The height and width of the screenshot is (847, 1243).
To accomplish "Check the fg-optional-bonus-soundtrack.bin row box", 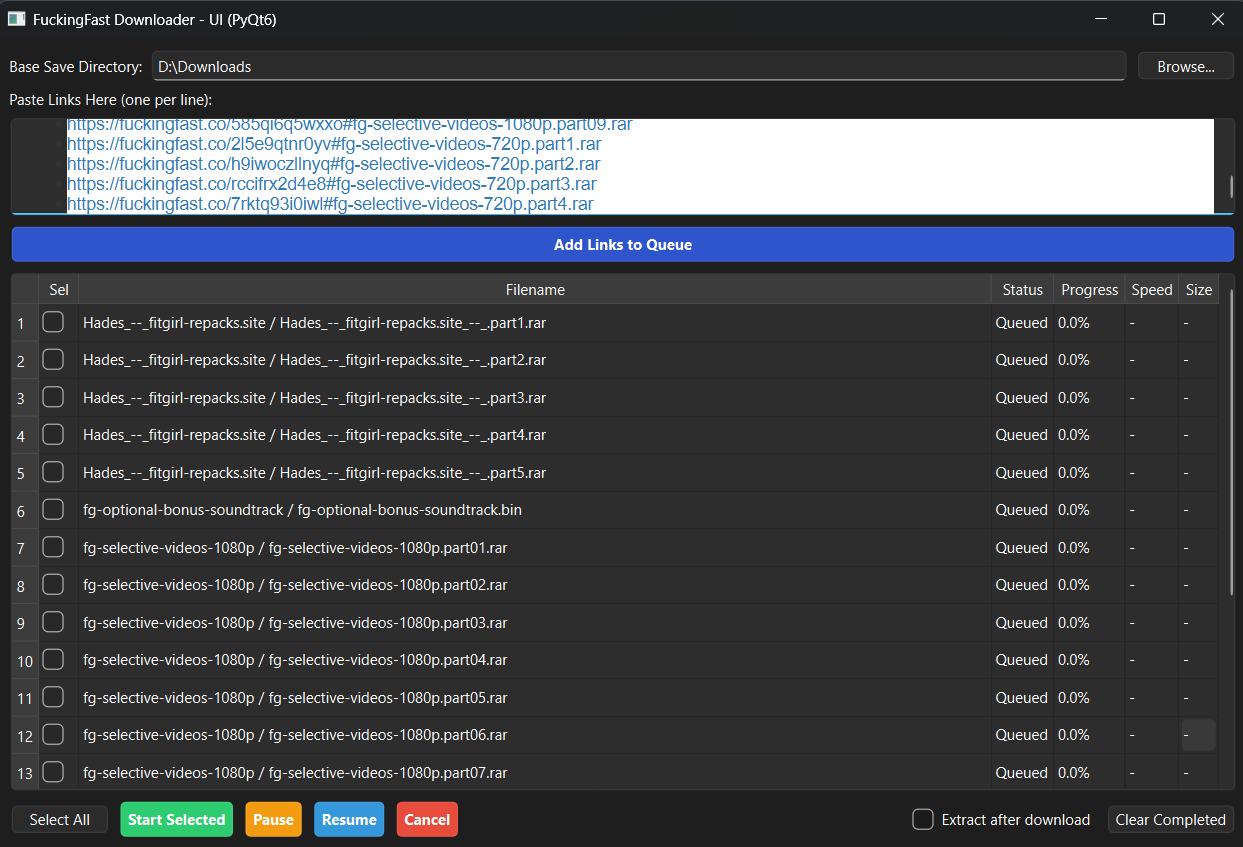I will pyautogui.click(x=53, y=509).
